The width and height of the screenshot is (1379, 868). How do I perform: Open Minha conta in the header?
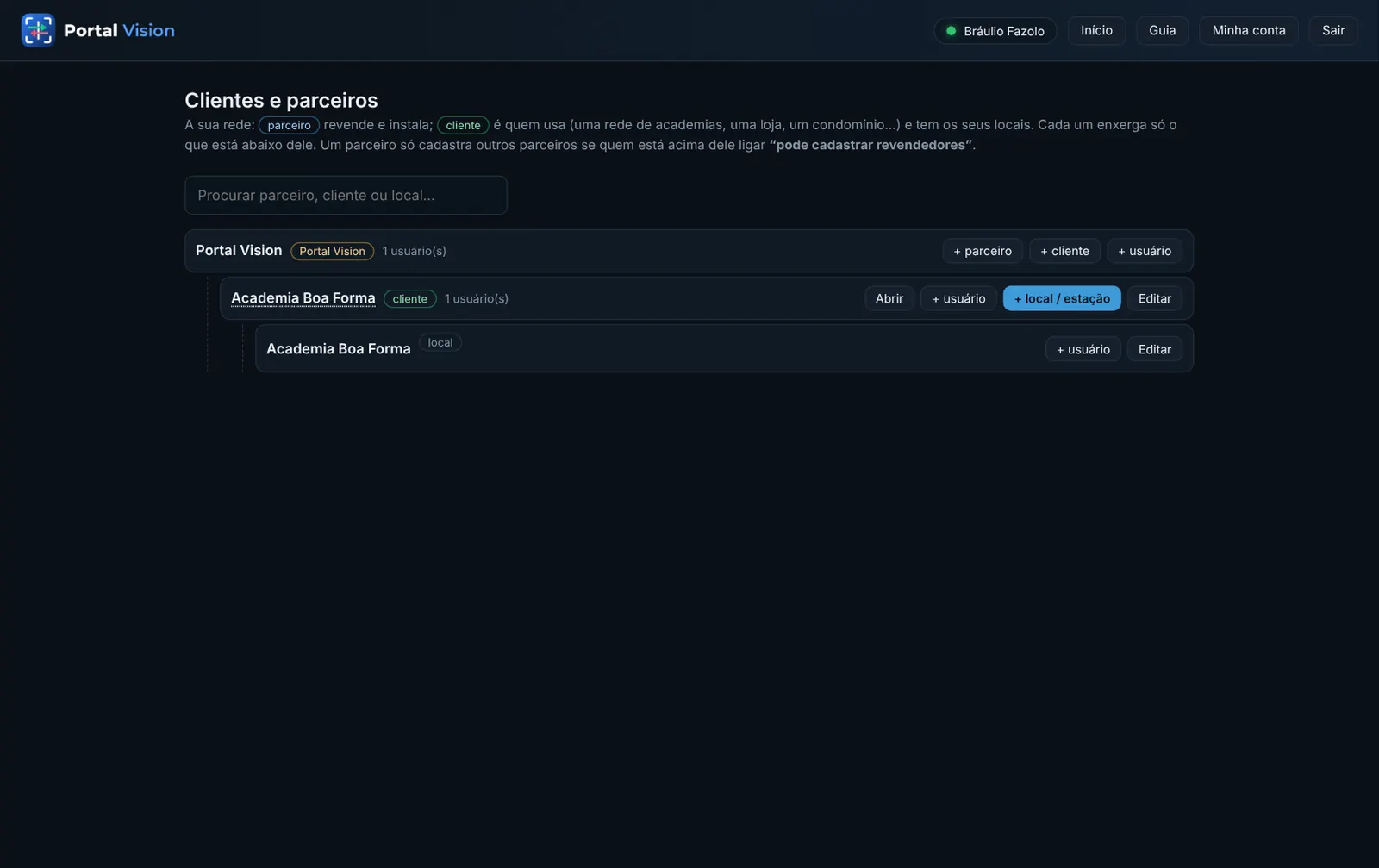tap(1248, 30)
